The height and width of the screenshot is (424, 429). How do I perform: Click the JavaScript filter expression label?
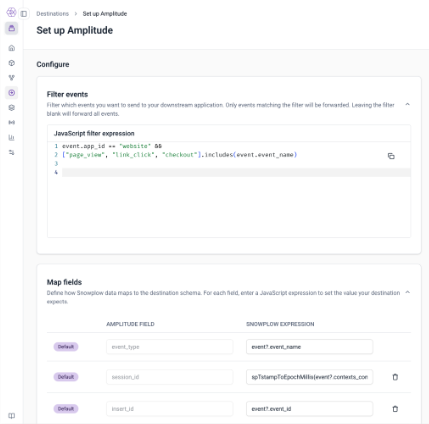pos(94,133)
